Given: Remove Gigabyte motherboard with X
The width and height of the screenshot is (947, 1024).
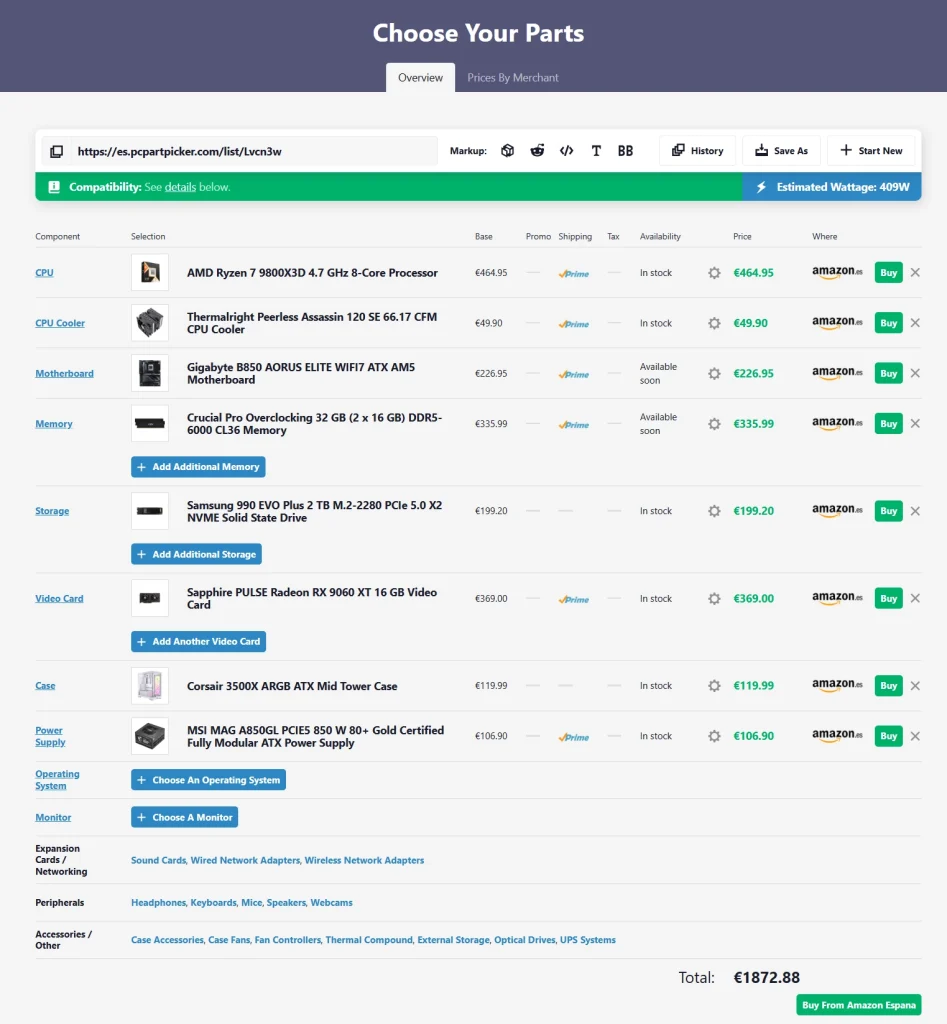Looking at the screenshot, I should click(915, 373).
